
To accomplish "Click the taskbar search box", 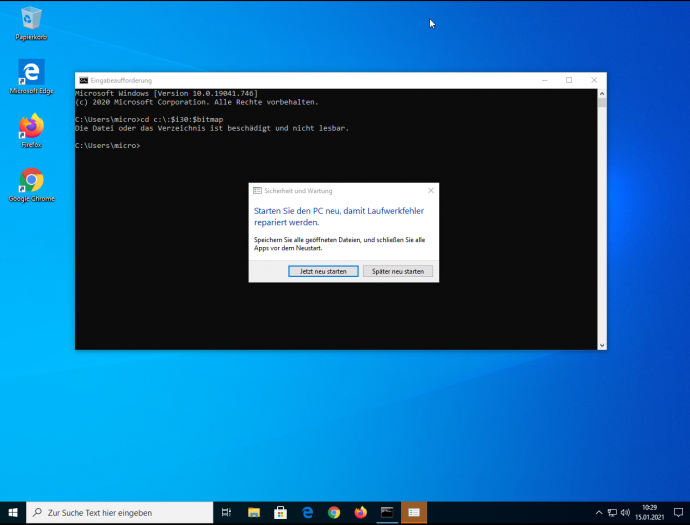I will 120,512.
